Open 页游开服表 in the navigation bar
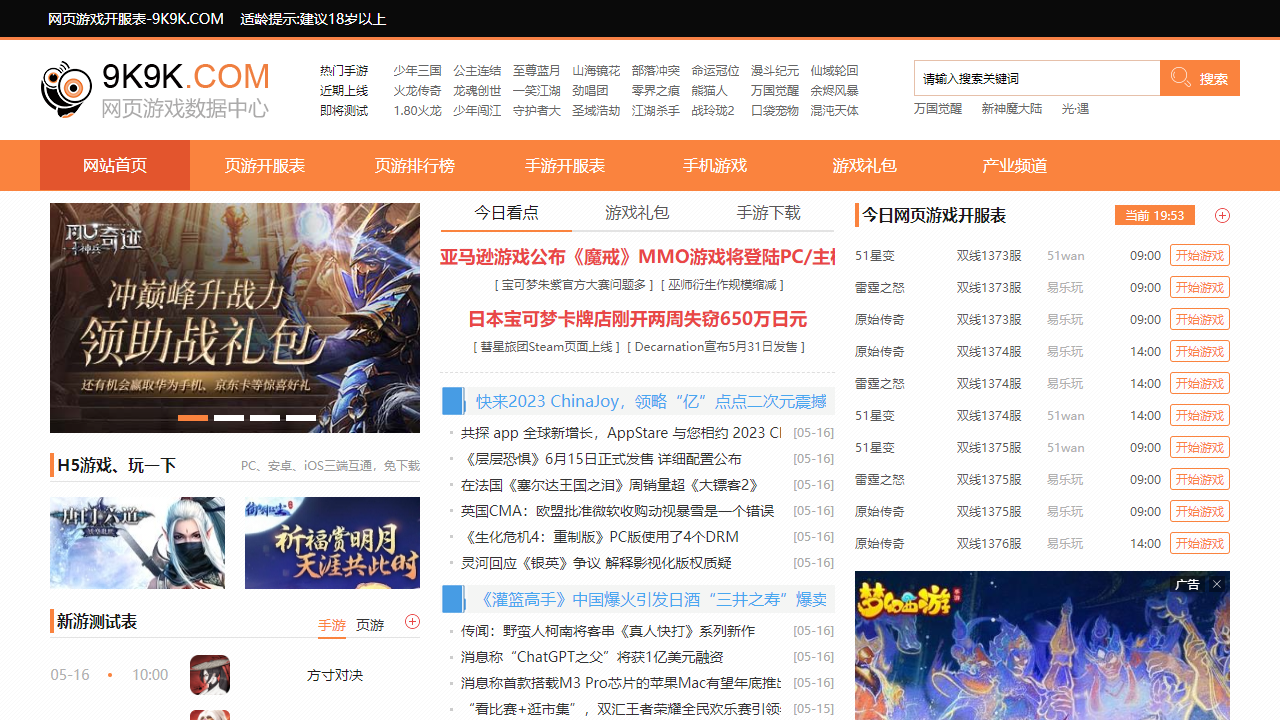Screen dimensions: 1280x720 pyautogui.click(x=265, y=165)
